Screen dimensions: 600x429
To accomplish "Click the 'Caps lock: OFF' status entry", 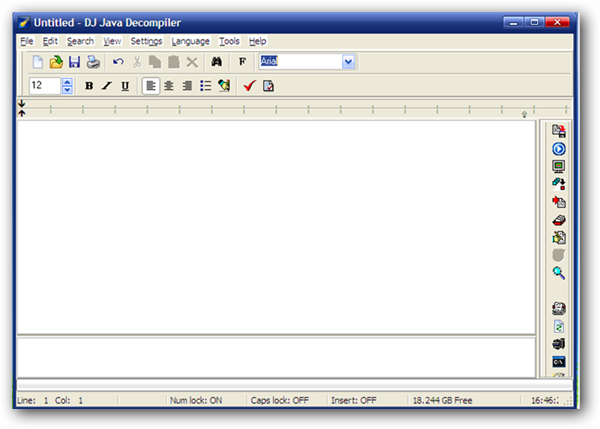I will tap(280, 400).
